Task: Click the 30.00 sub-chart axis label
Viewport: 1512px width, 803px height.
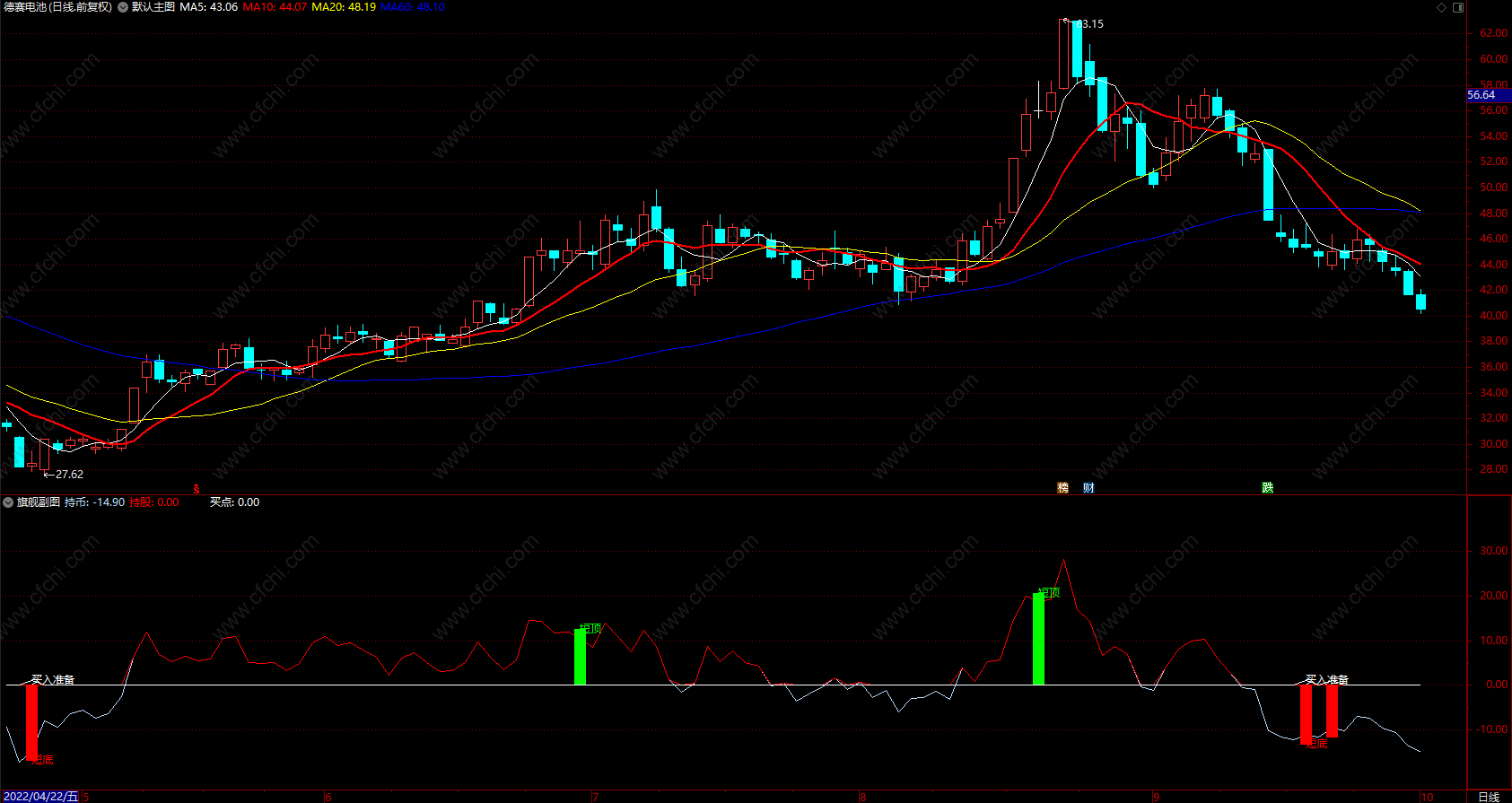Action: (x=1493, y=551)
